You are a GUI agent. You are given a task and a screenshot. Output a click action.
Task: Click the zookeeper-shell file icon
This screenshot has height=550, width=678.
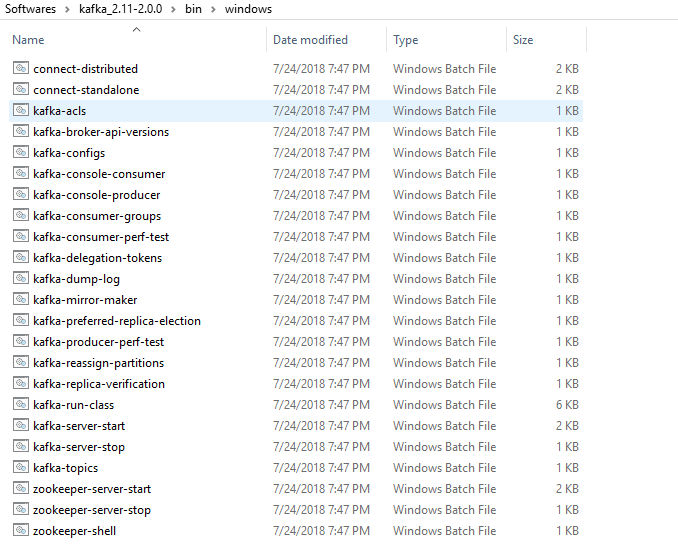[x=22, y=531]
